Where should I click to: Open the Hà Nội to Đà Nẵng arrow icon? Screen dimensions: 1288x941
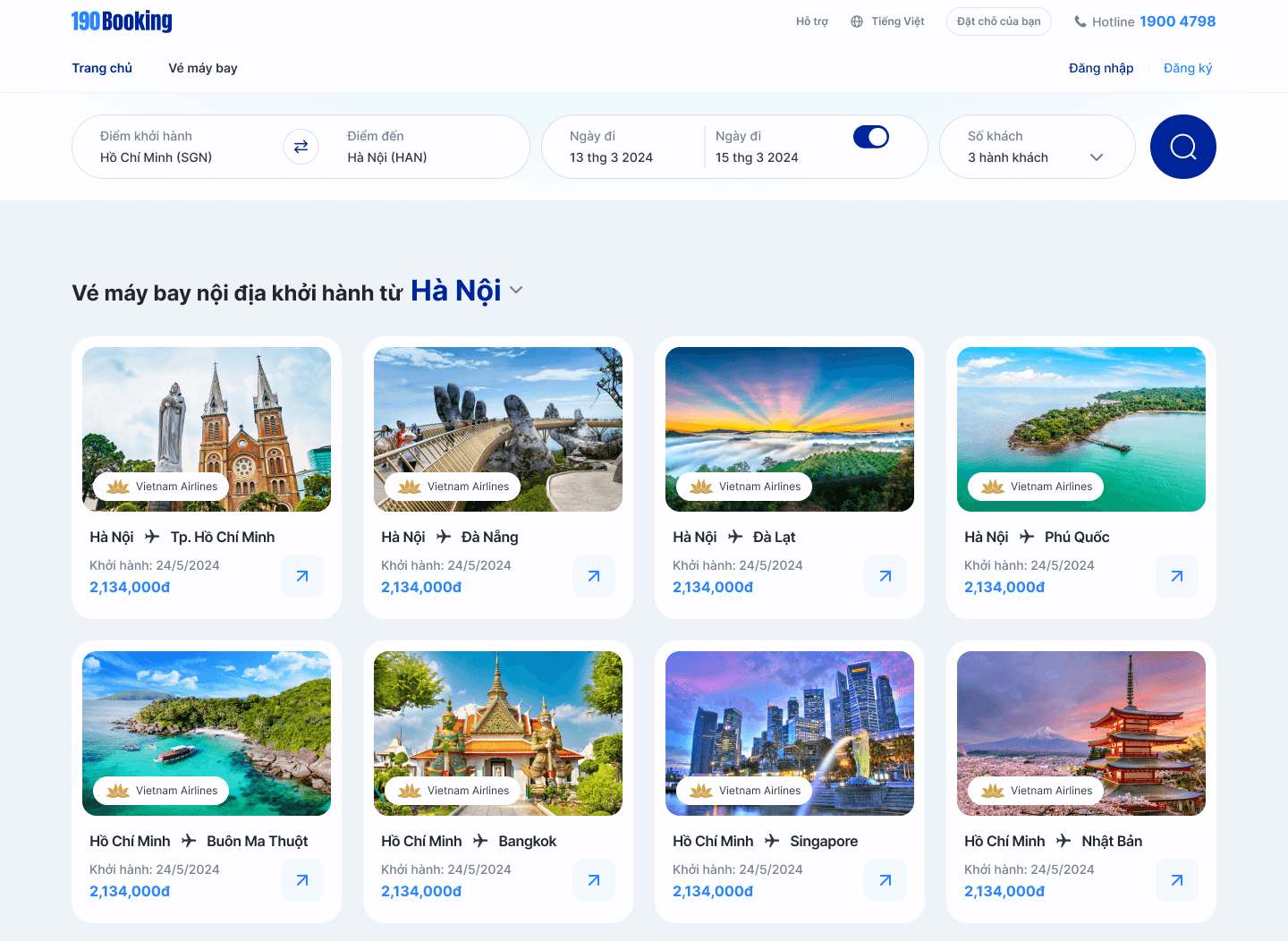594,576
